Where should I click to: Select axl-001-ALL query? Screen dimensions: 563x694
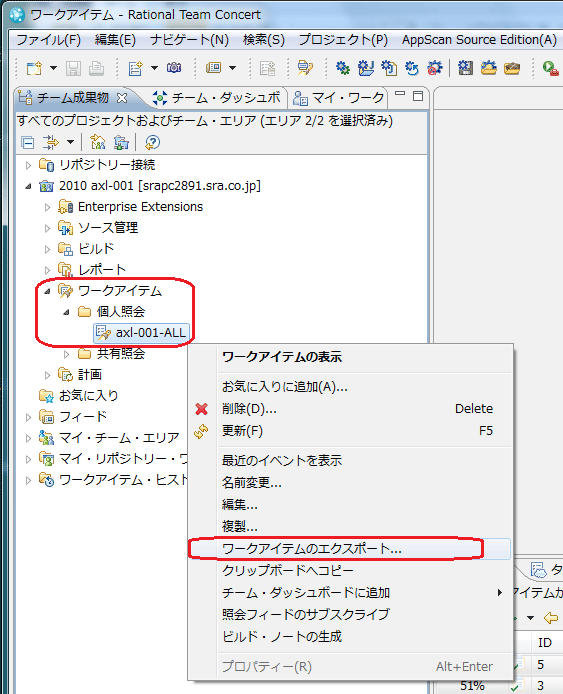coord(142,333)
